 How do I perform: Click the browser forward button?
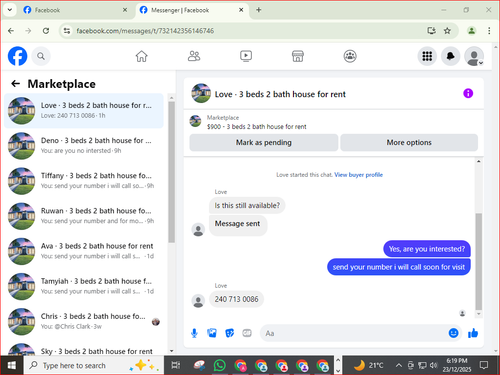click(x=28, y=31)
